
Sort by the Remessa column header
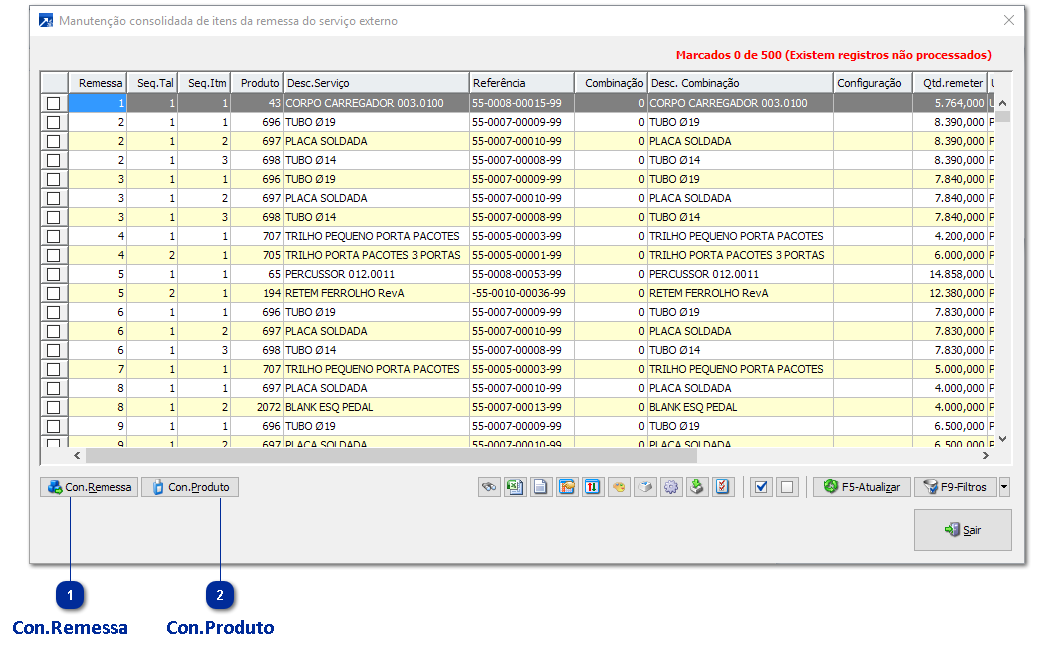pos(98,83)
